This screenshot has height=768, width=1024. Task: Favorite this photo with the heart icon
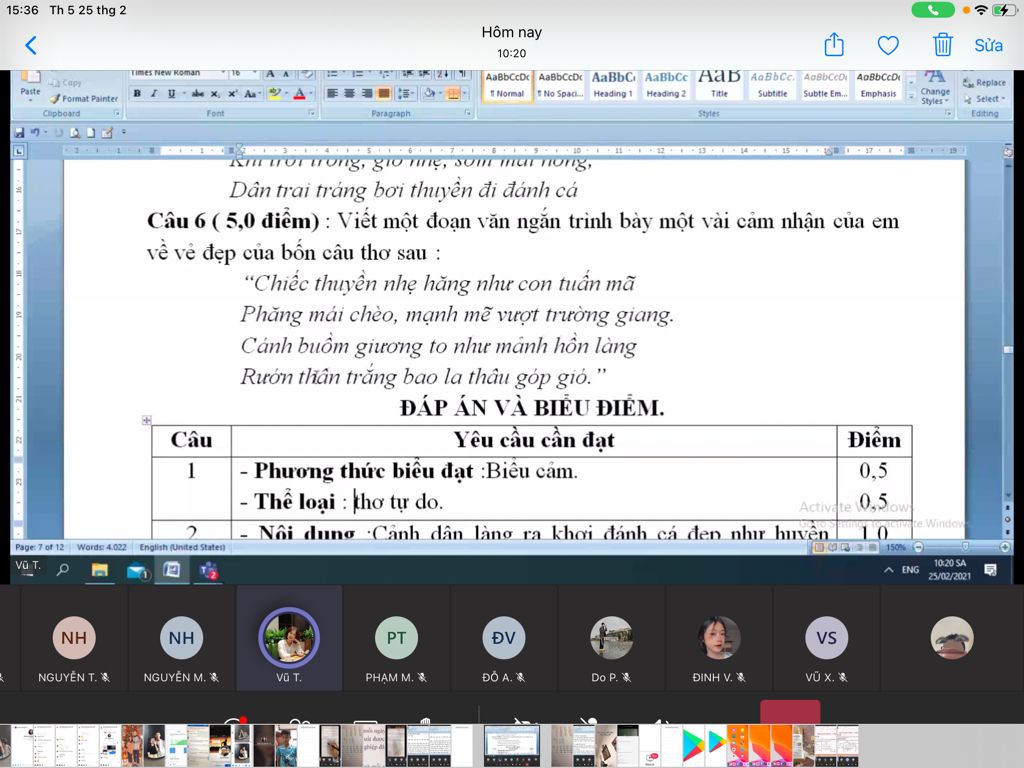pos(888,45)
